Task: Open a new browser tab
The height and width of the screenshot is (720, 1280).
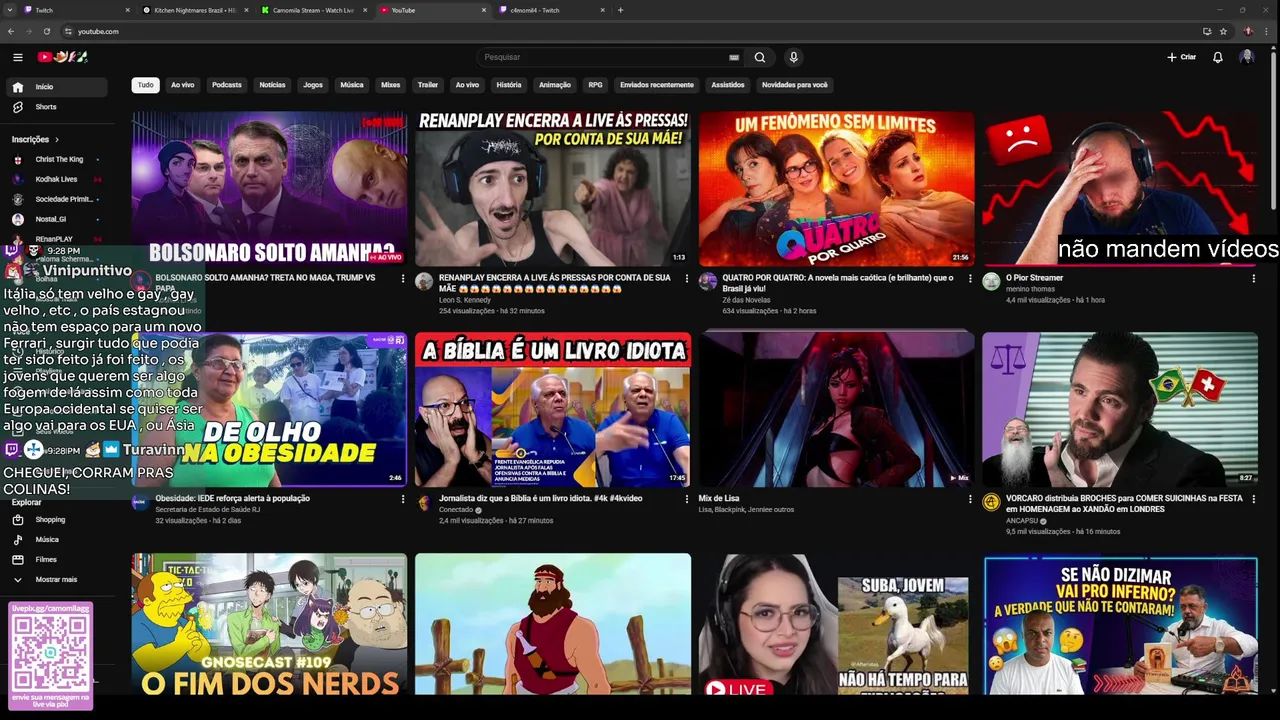Action: (620, 10)
